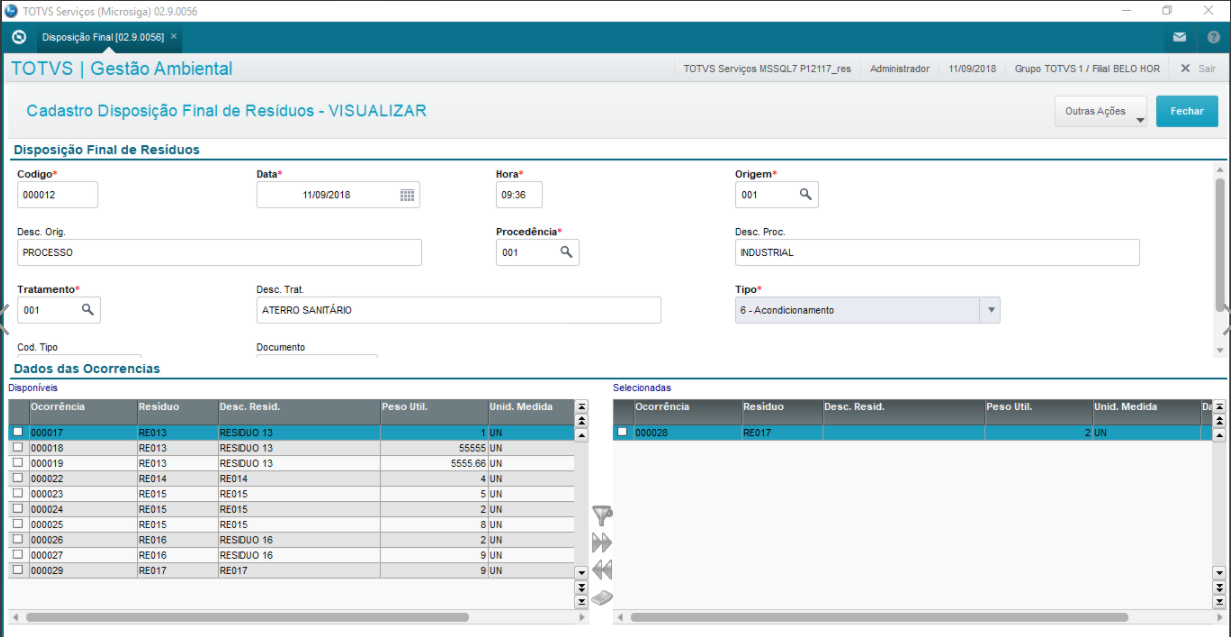The width and height of the screenshot is (1231, 637).
Task: Open the mail envelope icon in header
Action: pyautogui.click(x=1180, y=37)
